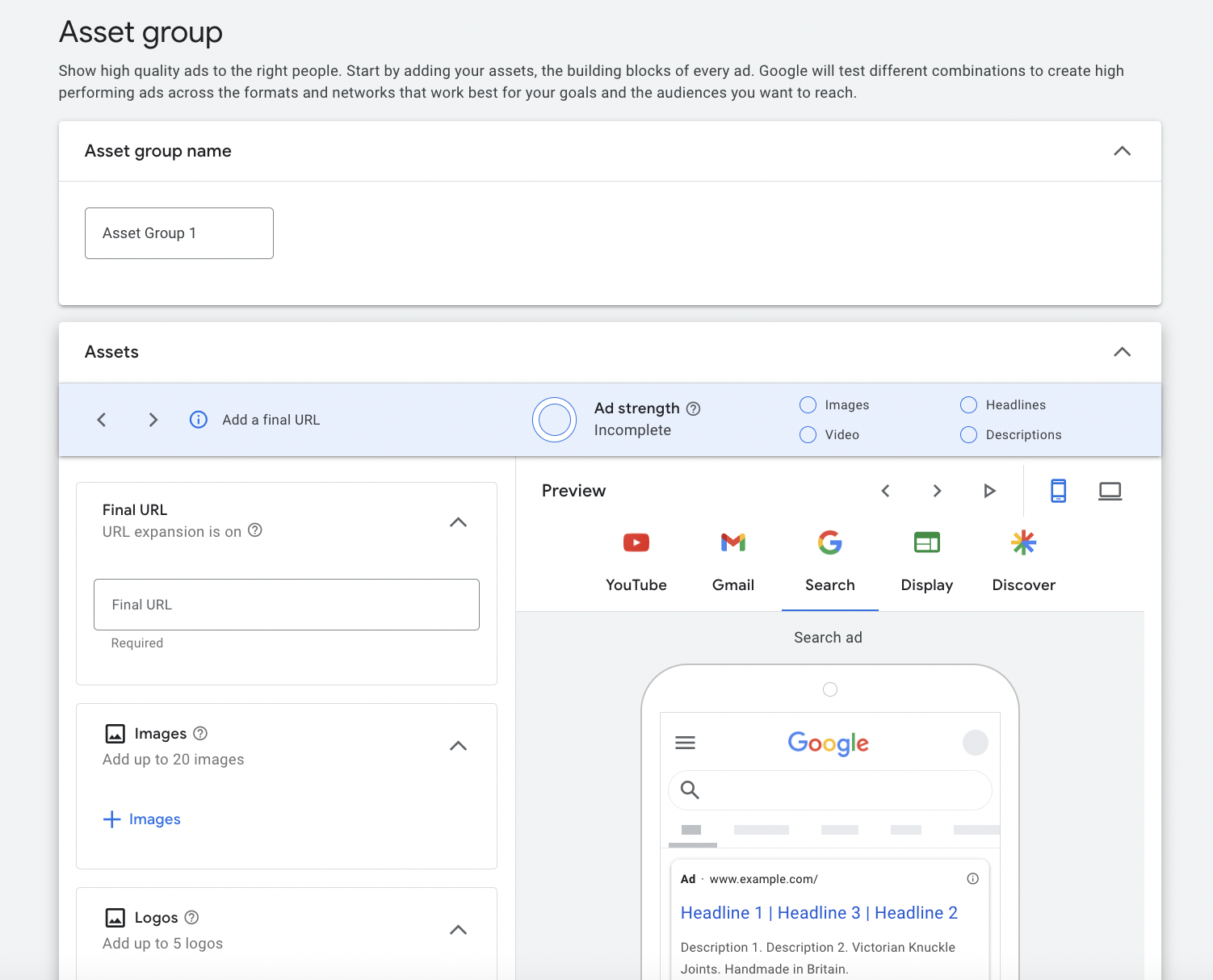This screenshot has height=980, width=1213.
Task: Collapse the Final URL card
Action: click(458, 522)
